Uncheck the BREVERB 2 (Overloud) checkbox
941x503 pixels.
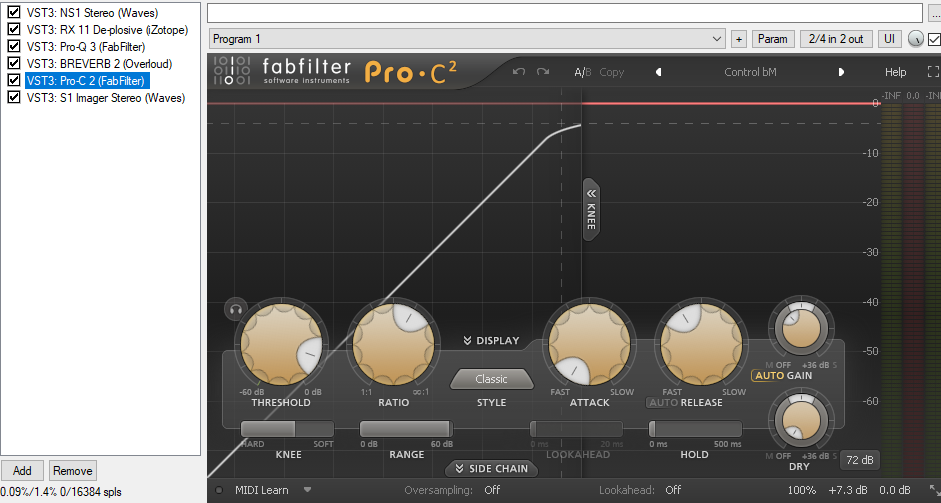pyautogui.click(x=14, y=63)
